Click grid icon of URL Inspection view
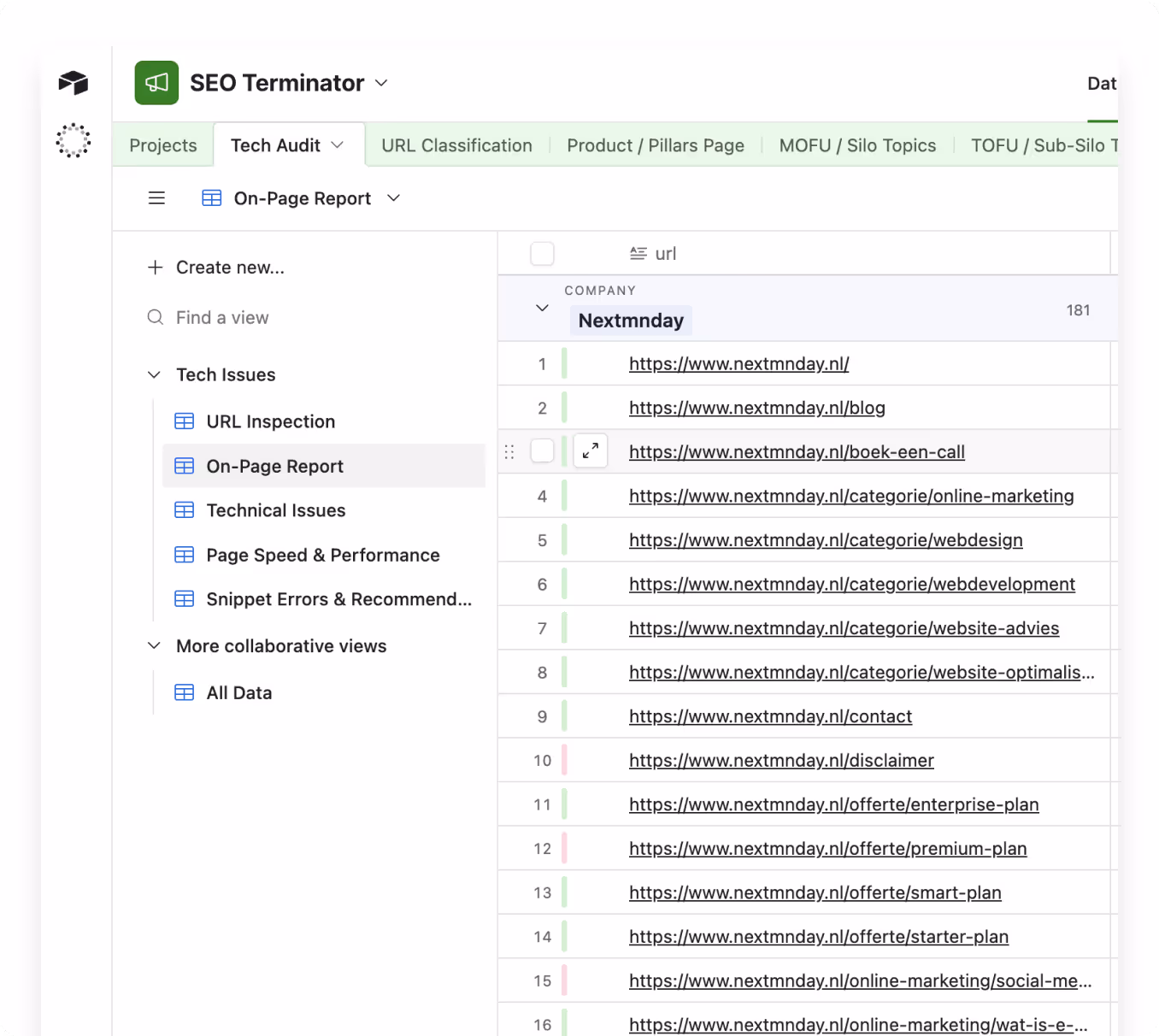Screen dimensions: 1159x1036 [185, 421]
